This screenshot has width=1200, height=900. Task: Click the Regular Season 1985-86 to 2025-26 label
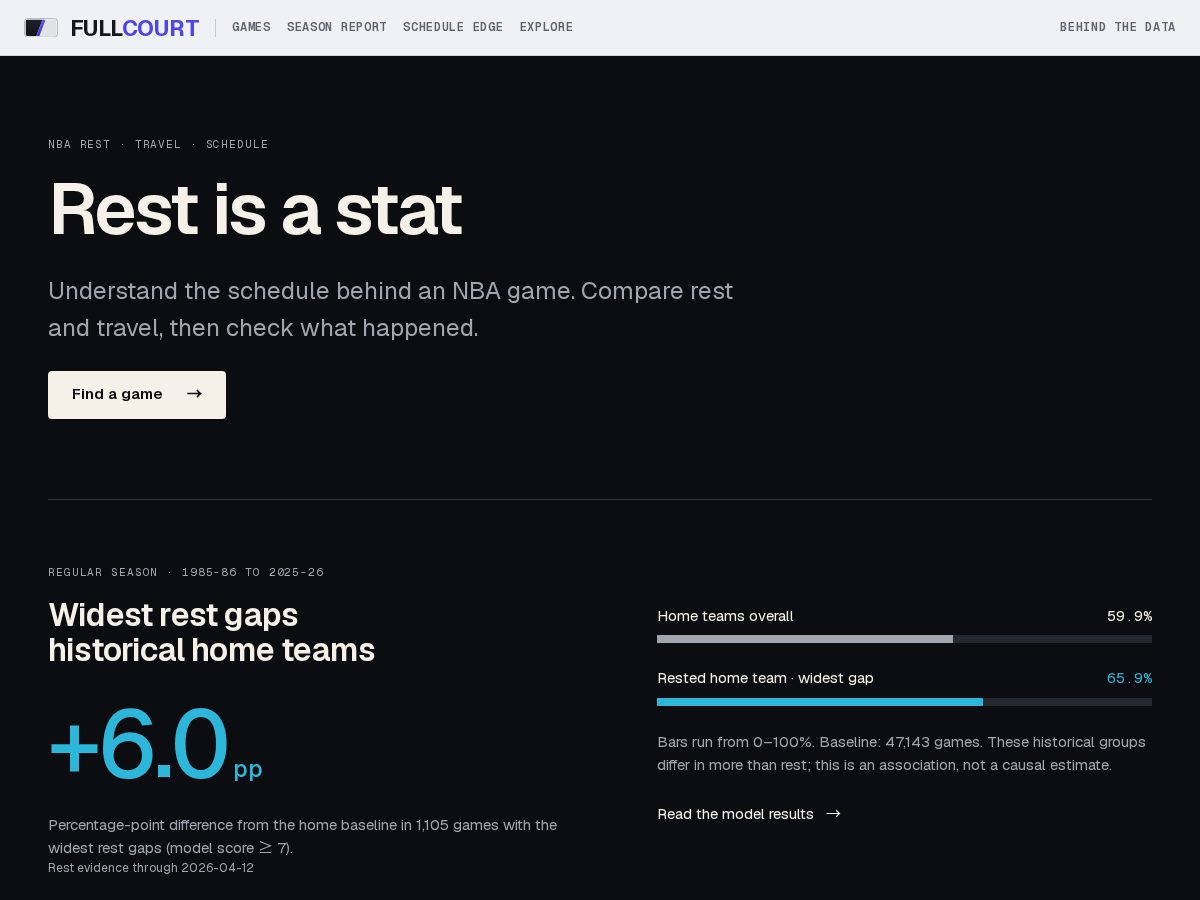tap(186, 572)
